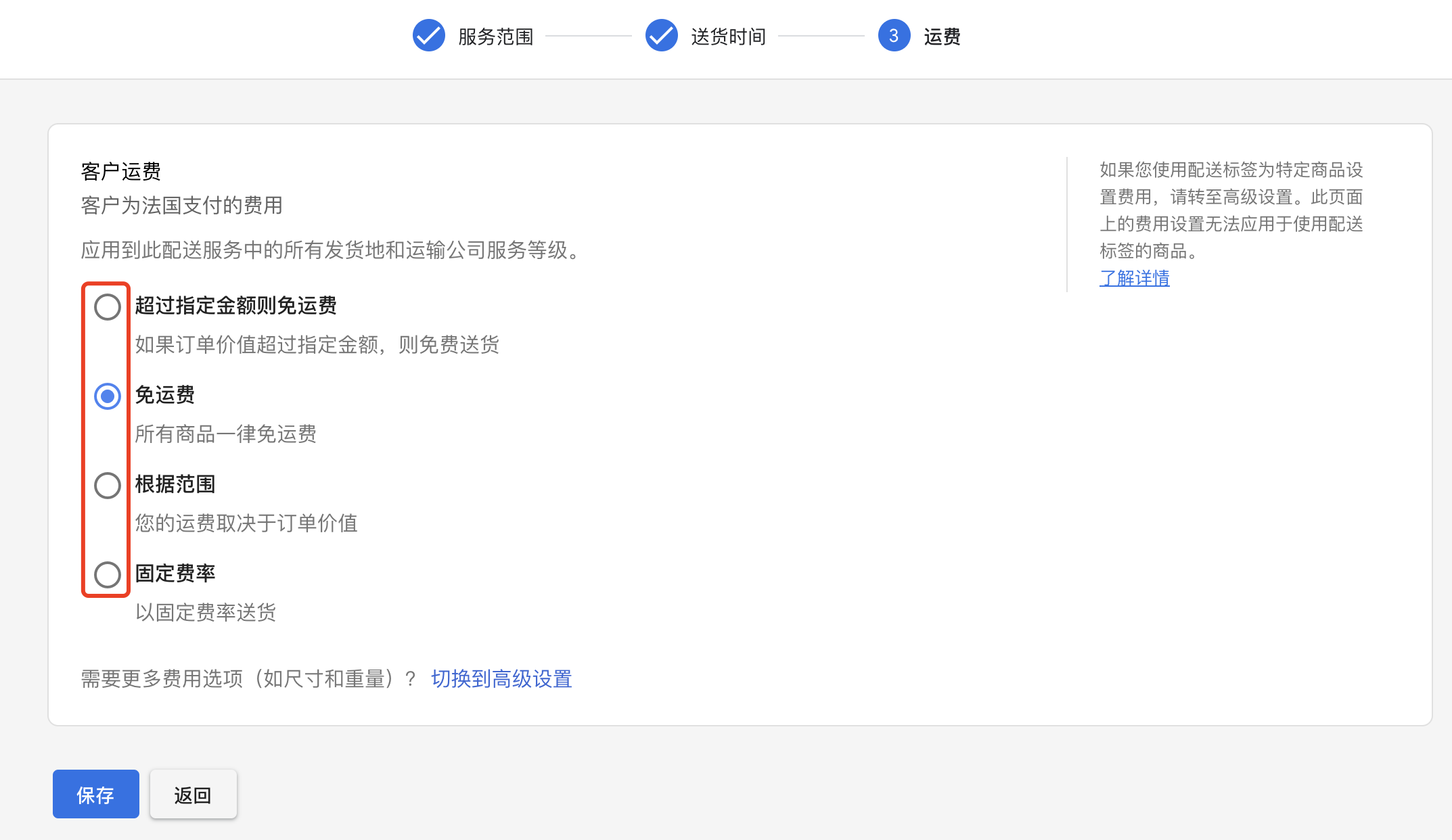
Task: Click the 客户运费 section heading
Action: (120, 171)
